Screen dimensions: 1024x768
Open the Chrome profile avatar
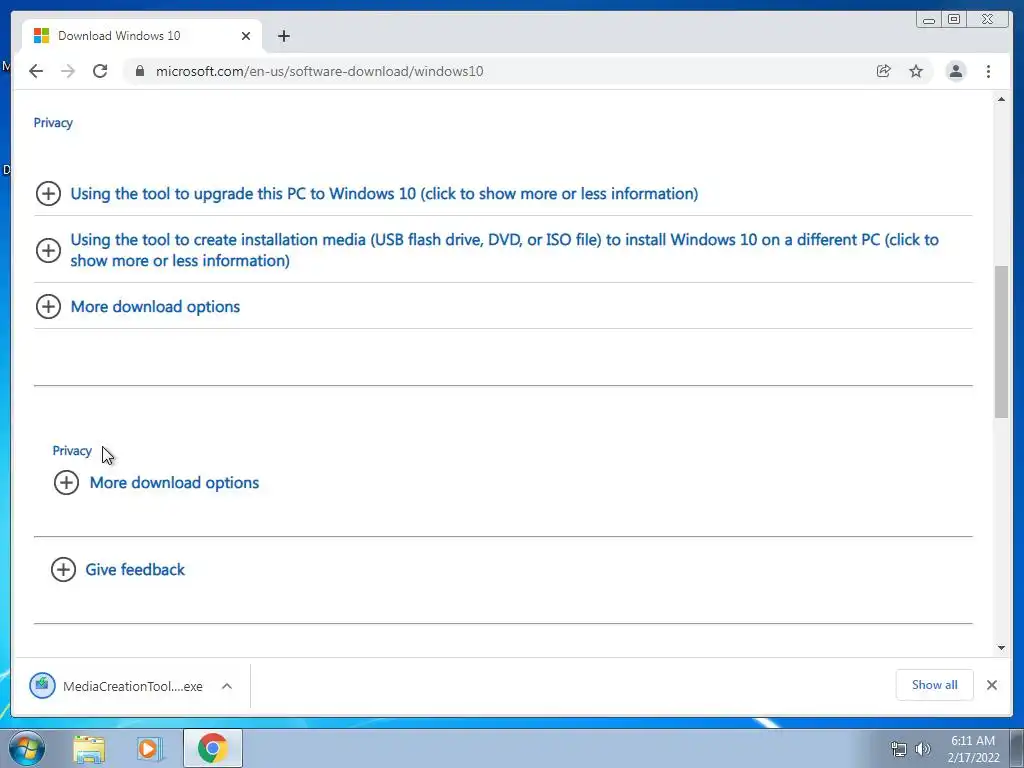pos(955,71)
